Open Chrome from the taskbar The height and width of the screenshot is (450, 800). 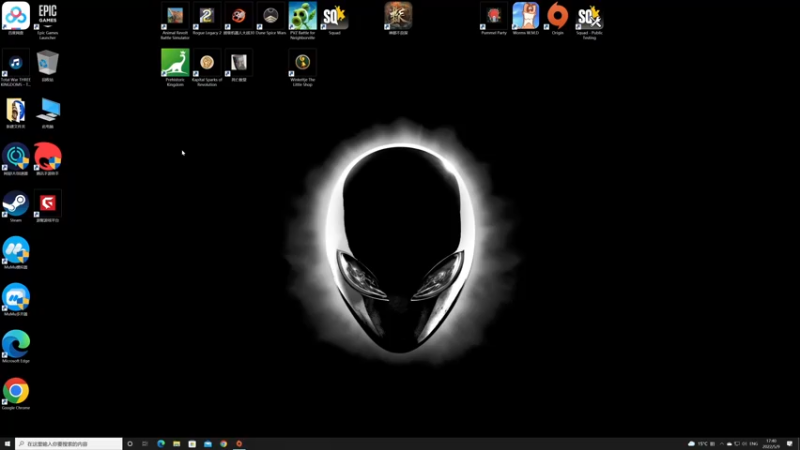pos(223,444)
